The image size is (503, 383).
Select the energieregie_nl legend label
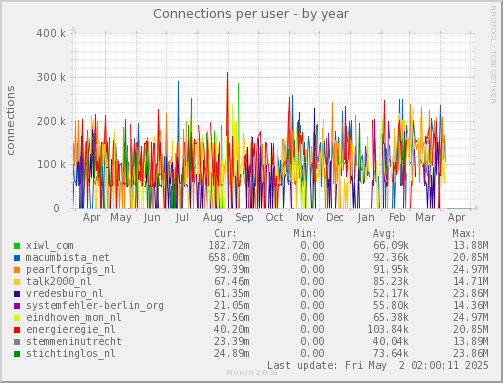click(x=71, y=330)
